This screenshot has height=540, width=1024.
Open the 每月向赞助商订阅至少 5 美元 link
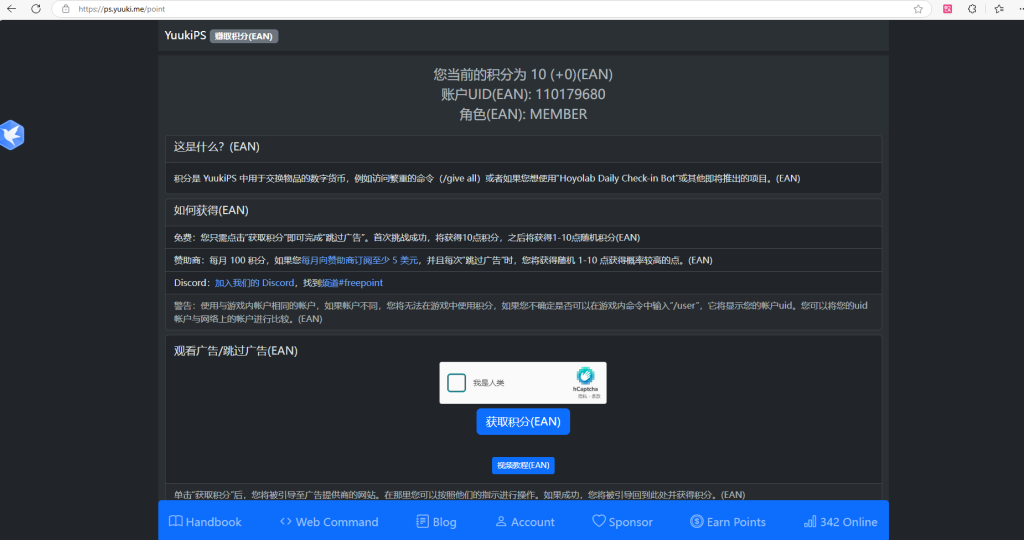[359, 260]
